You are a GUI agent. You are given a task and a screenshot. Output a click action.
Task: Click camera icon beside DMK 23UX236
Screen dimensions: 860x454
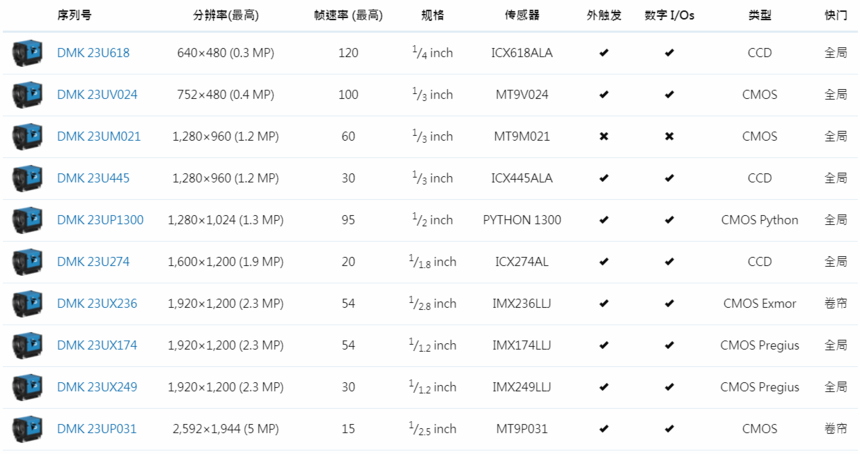[27, 304]
